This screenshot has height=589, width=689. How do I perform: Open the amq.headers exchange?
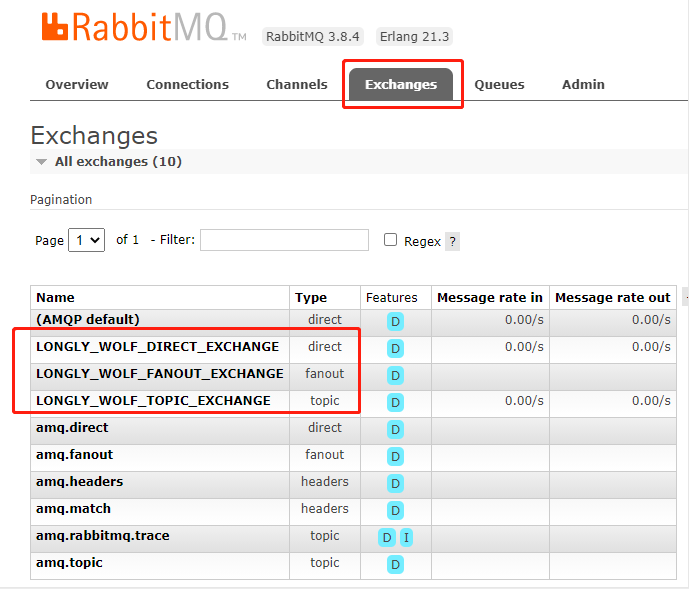[80, 482]
